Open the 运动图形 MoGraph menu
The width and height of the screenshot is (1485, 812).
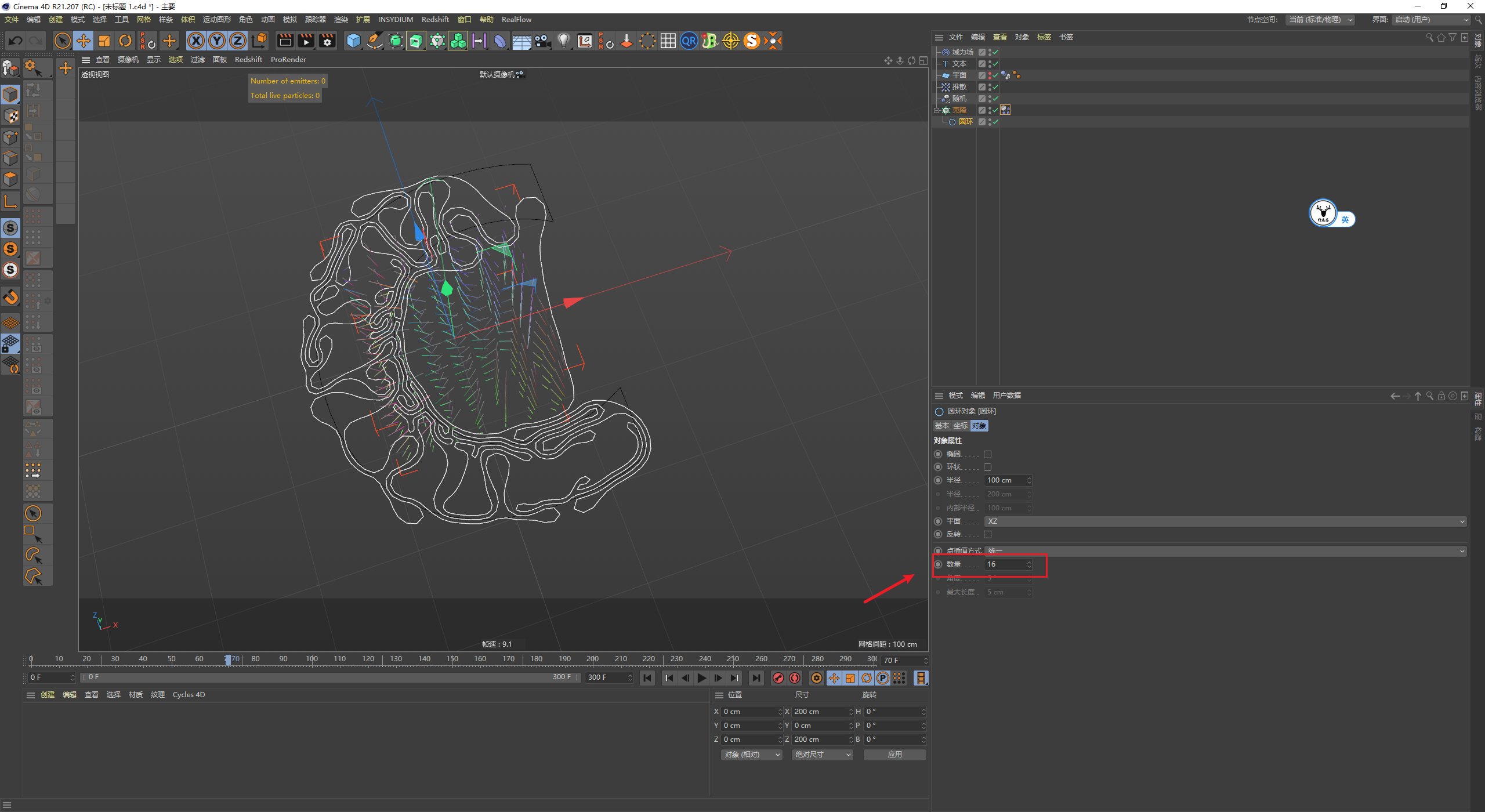(x=216, y=20)
